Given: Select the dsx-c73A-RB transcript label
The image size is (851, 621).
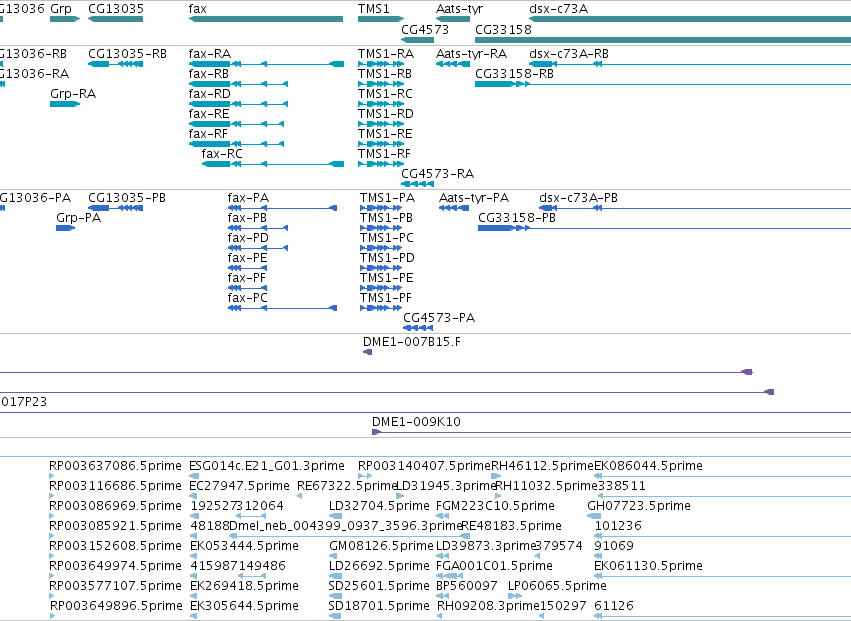Looking at the screenshot, I should 569,54.
